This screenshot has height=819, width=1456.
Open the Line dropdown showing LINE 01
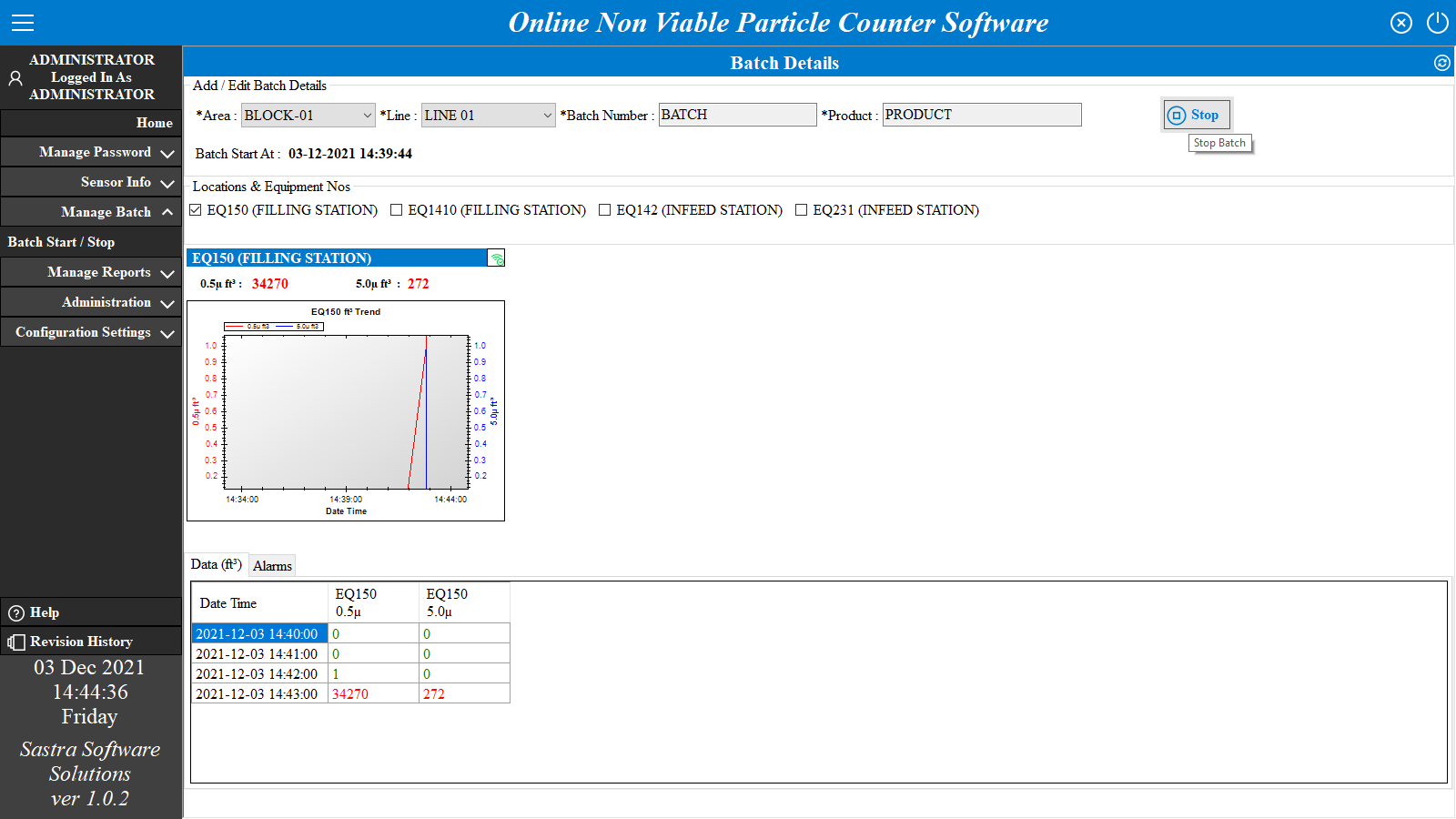pos(488,116)
